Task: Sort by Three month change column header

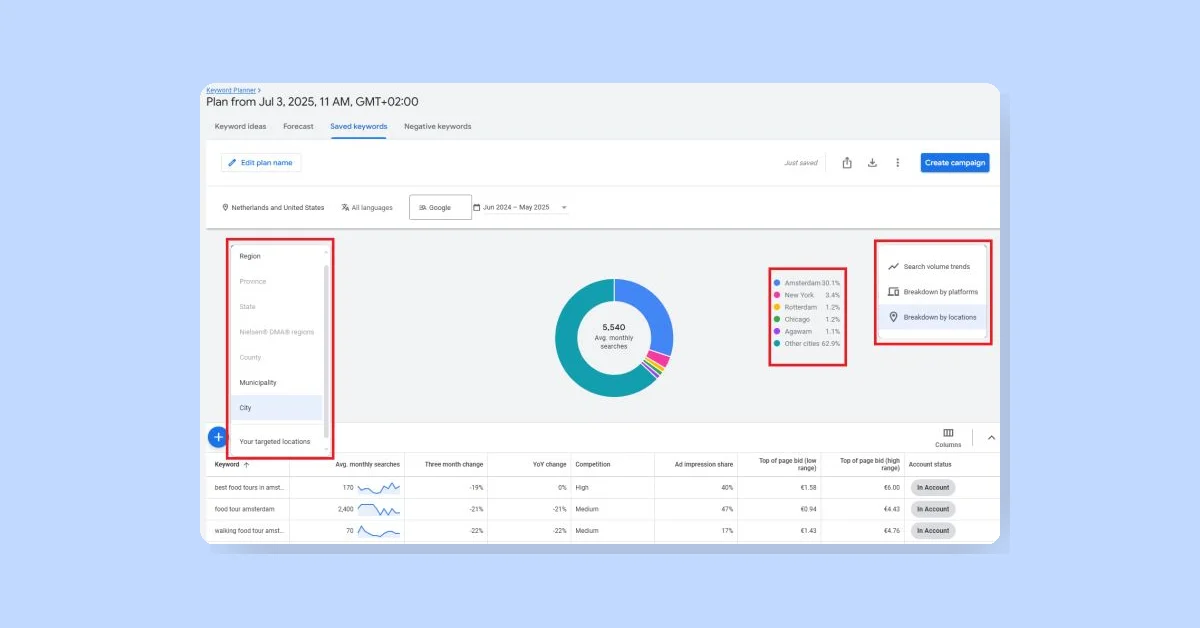Action: click(455, 465)
